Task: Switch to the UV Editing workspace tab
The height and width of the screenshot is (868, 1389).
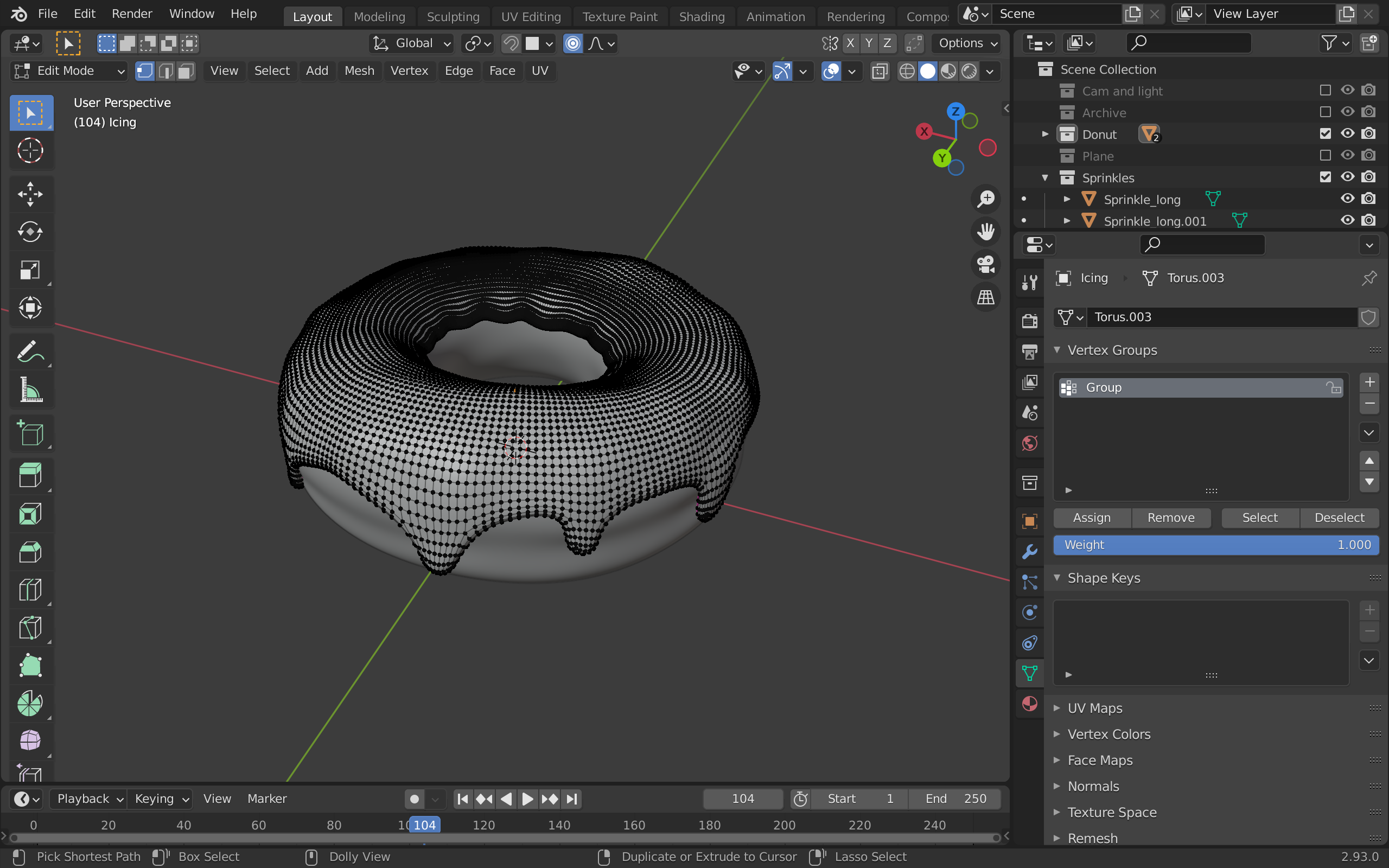Action: click(x=531, y=17)
